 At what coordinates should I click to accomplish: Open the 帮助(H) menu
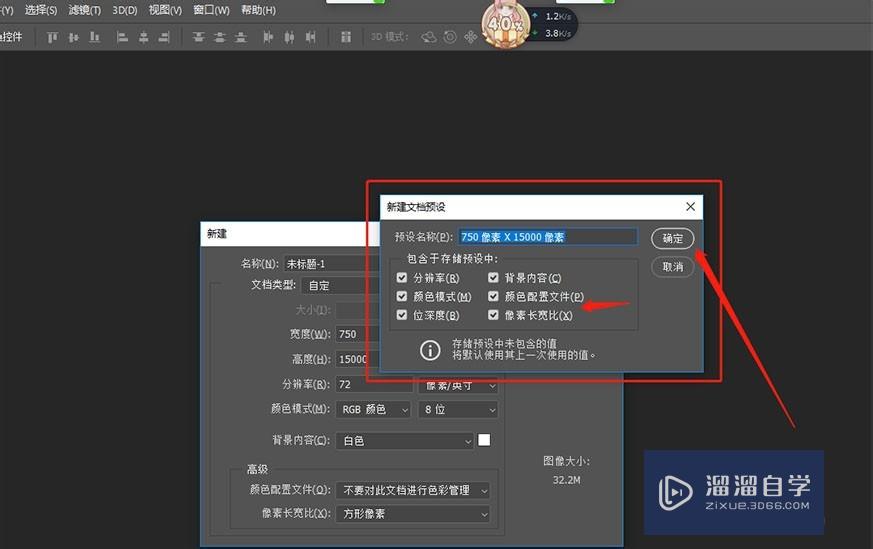[258, 10]
